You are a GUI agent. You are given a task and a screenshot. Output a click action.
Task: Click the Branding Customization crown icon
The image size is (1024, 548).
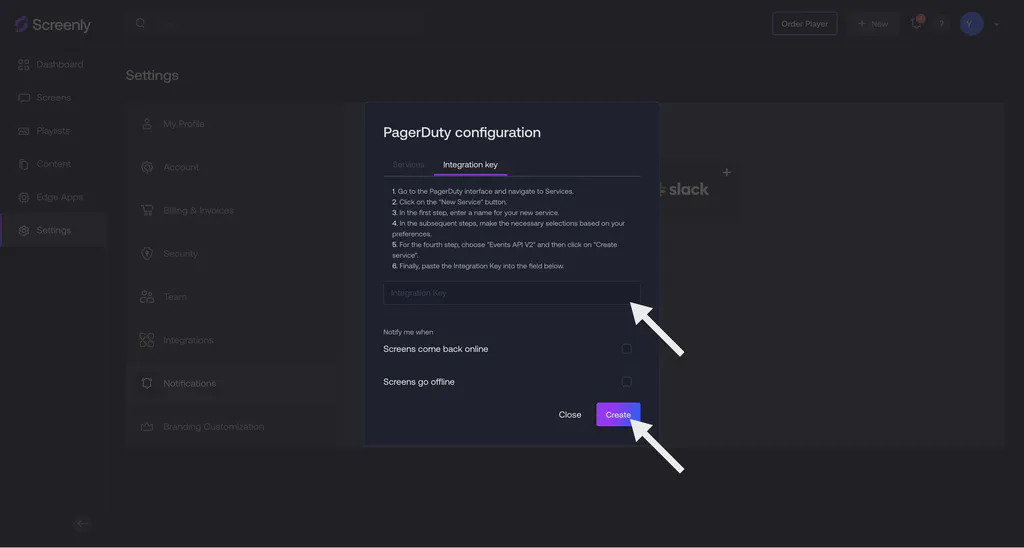click(147, 427)
